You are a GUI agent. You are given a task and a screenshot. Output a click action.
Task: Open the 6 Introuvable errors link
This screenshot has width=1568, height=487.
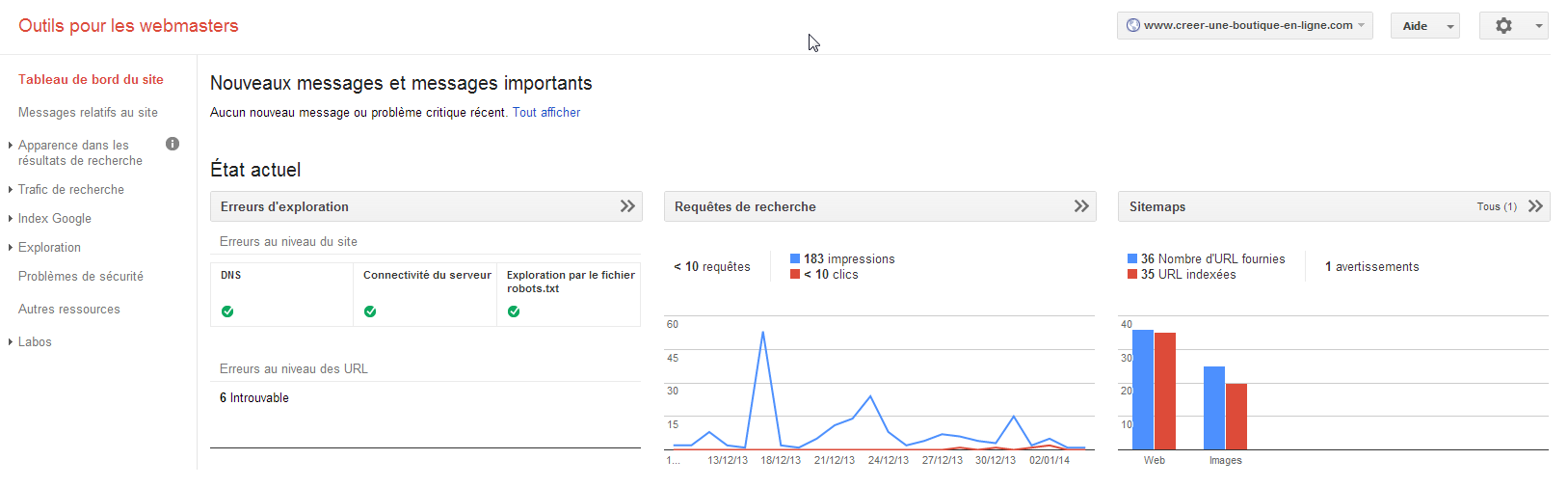pyautogui.click(x=254, y=398)
